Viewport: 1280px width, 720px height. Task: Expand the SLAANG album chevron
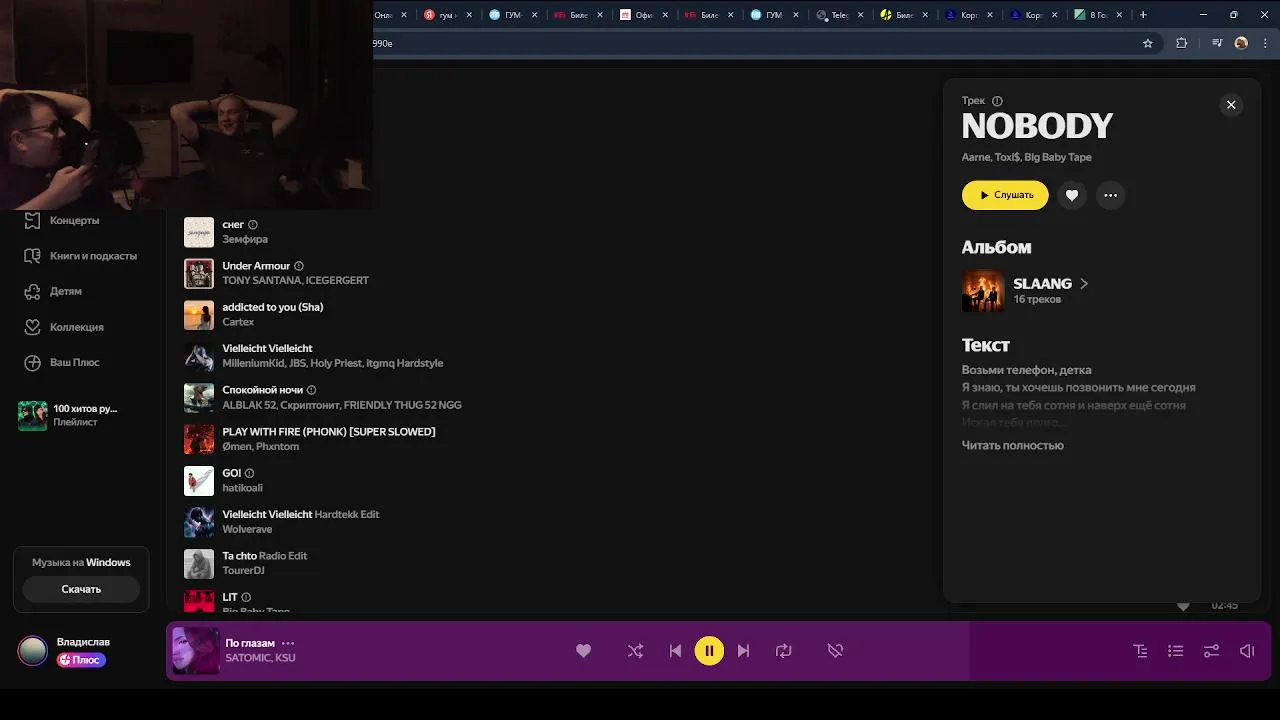(x=1084, y=284)
